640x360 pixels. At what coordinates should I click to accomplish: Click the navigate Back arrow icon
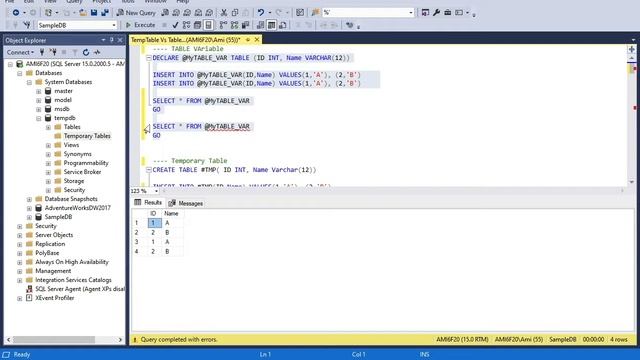coord(16,13)
